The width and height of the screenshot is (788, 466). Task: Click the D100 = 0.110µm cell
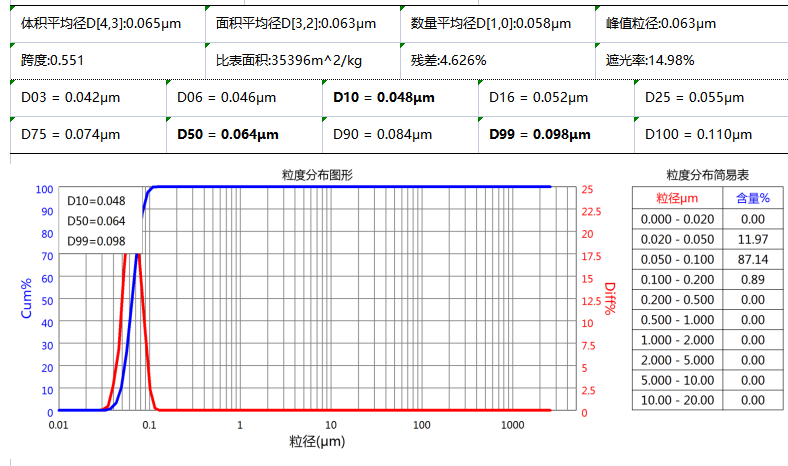tap(698, 134)
